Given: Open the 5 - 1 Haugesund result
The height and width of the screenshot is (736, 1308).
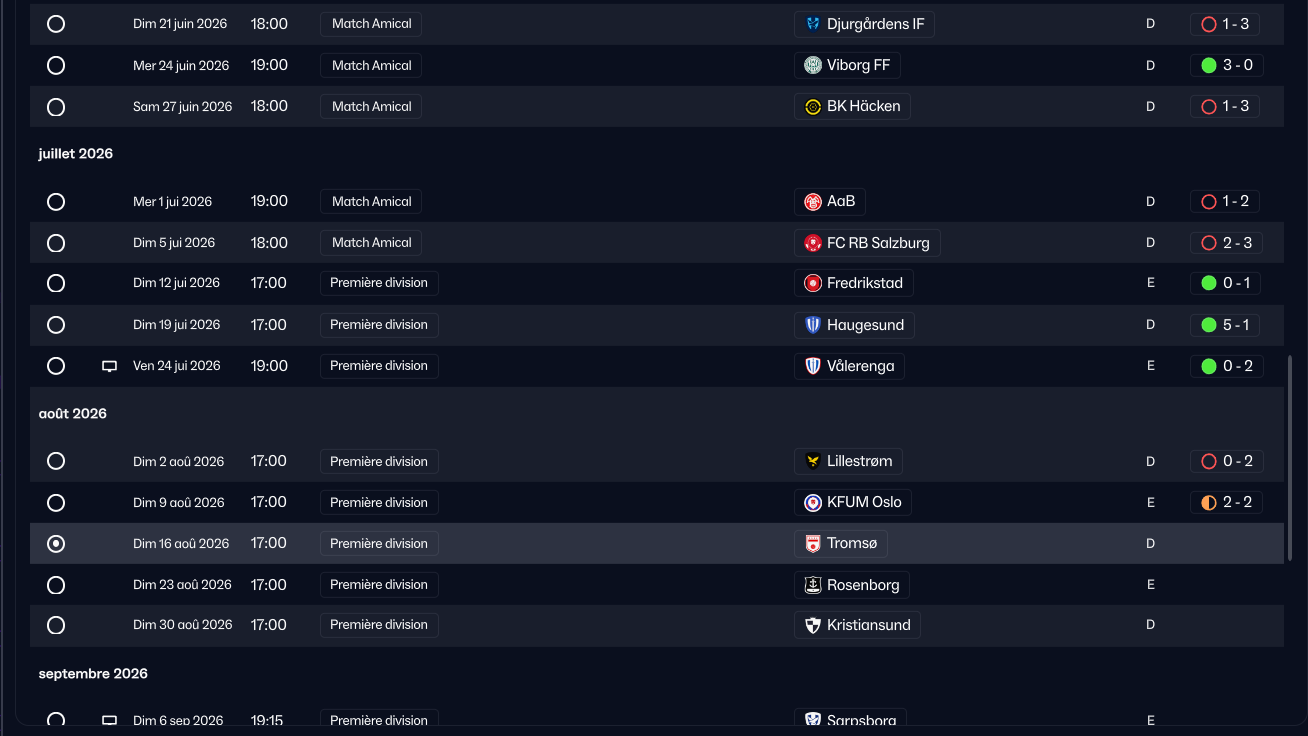Looking at the screenshot, I should tap(1226, 325).
